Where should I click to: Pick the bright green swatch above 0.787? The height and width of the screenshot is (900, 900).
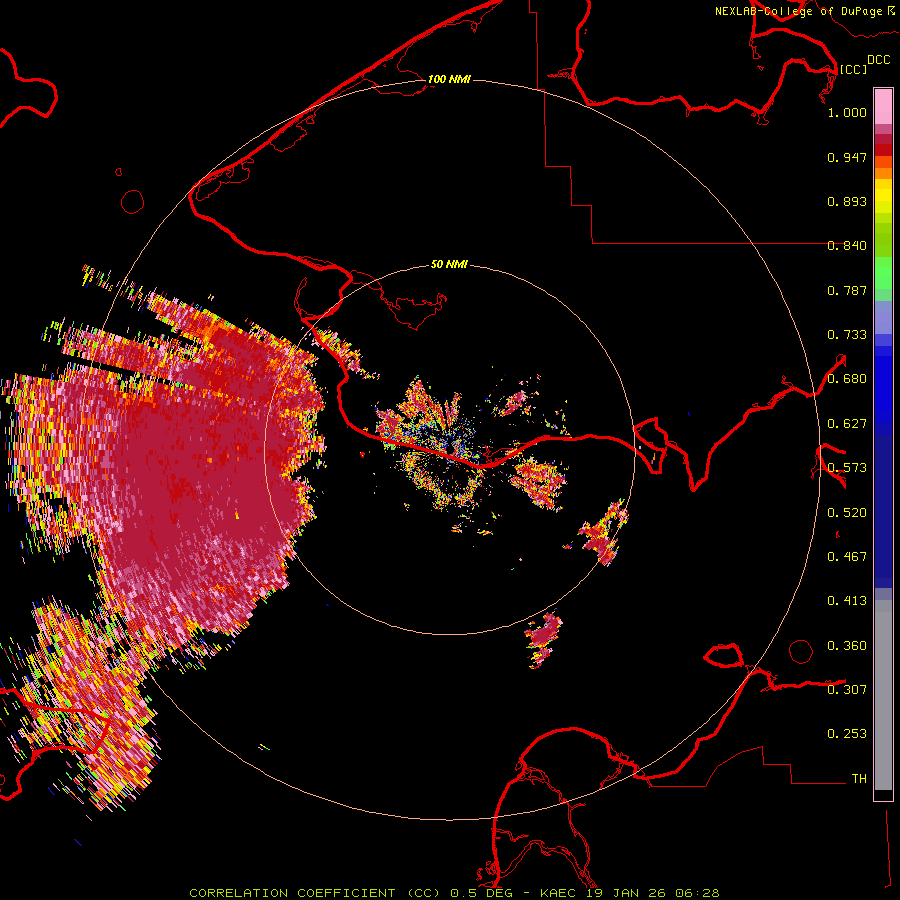tap(883, 273)
